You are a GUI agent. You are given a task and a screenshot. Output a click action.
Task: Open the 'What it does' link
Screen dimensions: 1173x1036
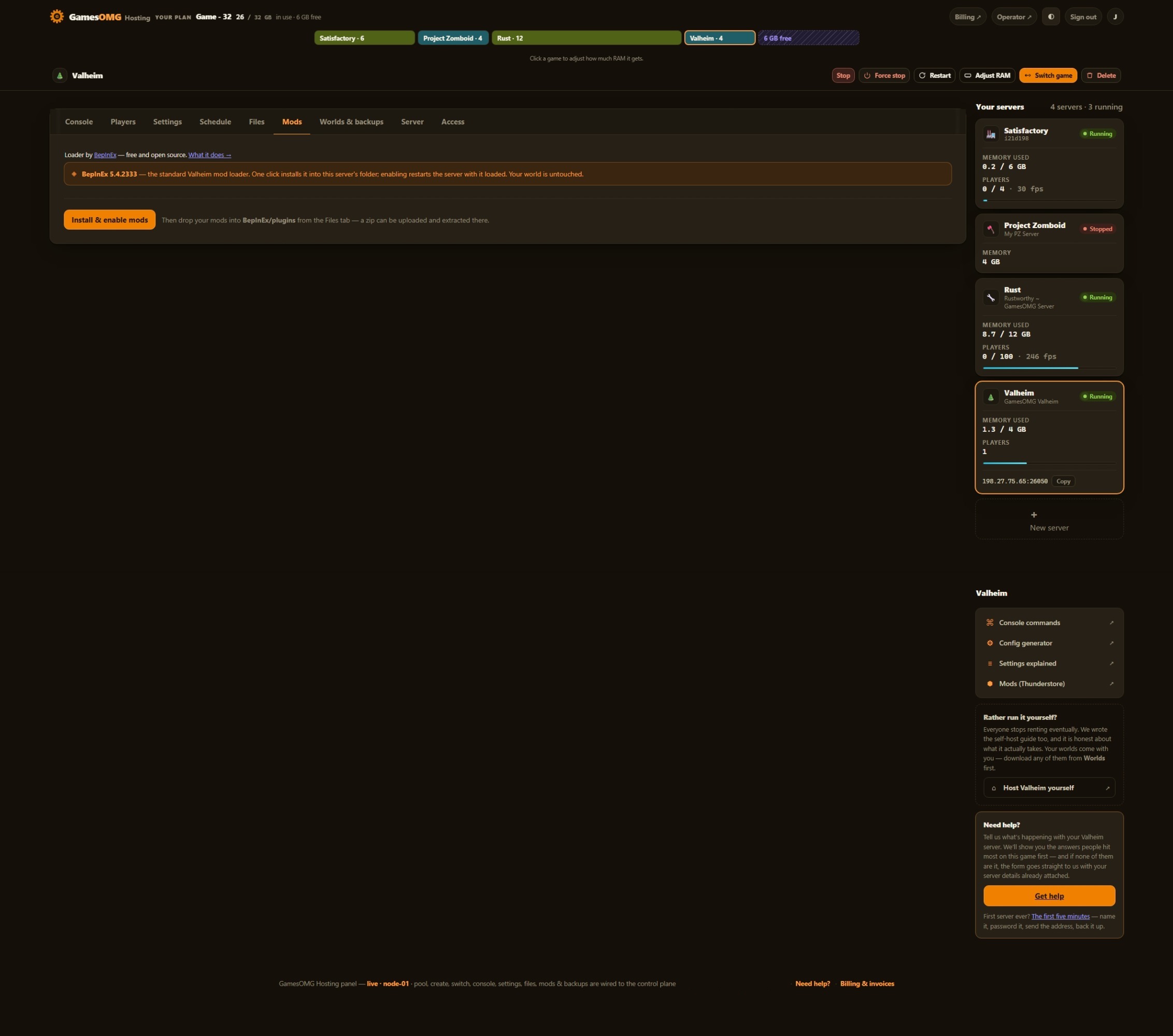pos(209,155)
